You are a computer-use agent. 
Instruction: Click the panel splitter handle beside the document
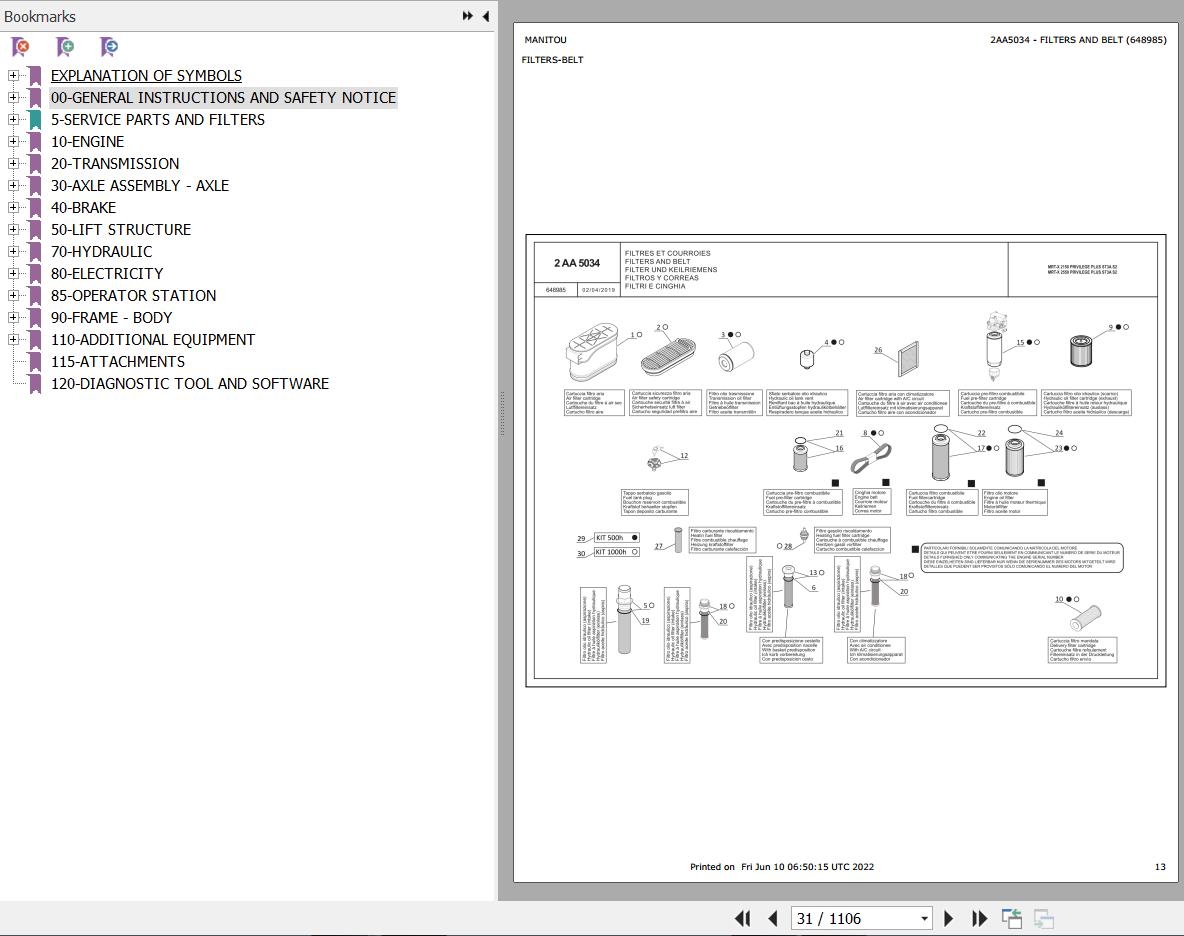(x=502, y=412)
